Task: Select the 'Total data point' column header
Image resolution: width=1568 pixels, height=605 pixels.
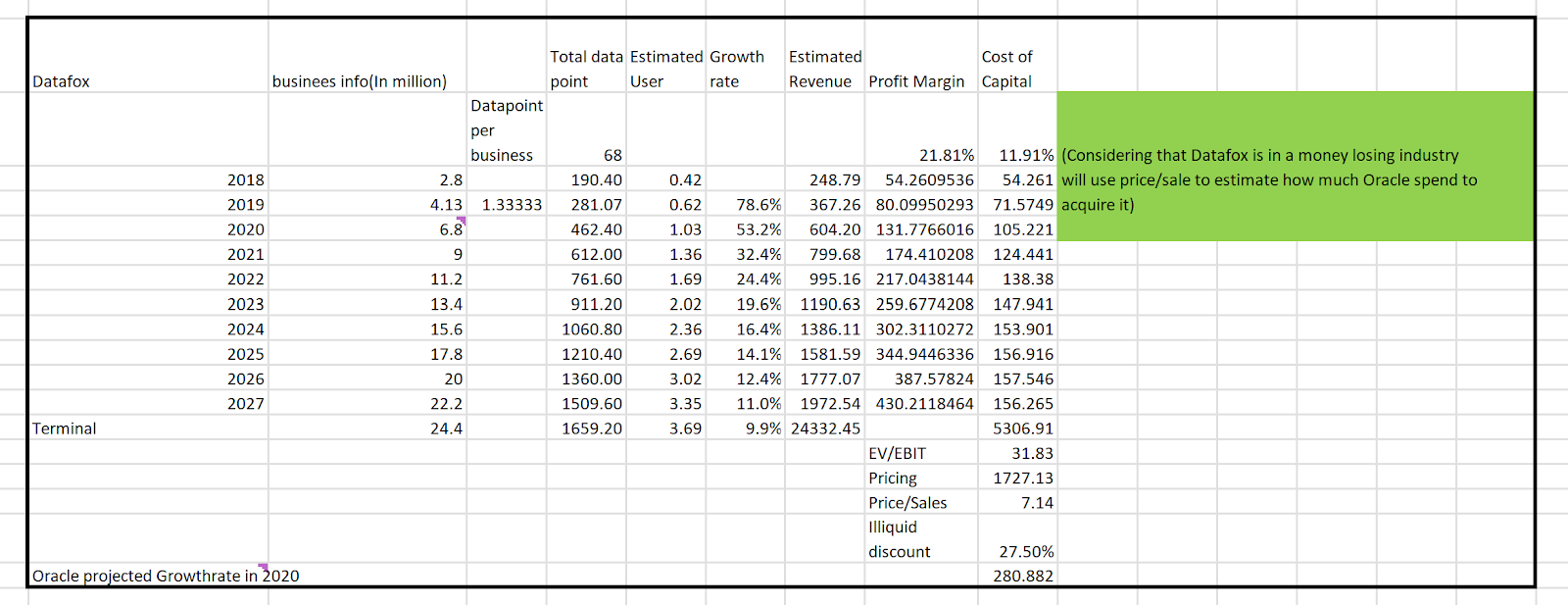Action: [x=586, y=56]
